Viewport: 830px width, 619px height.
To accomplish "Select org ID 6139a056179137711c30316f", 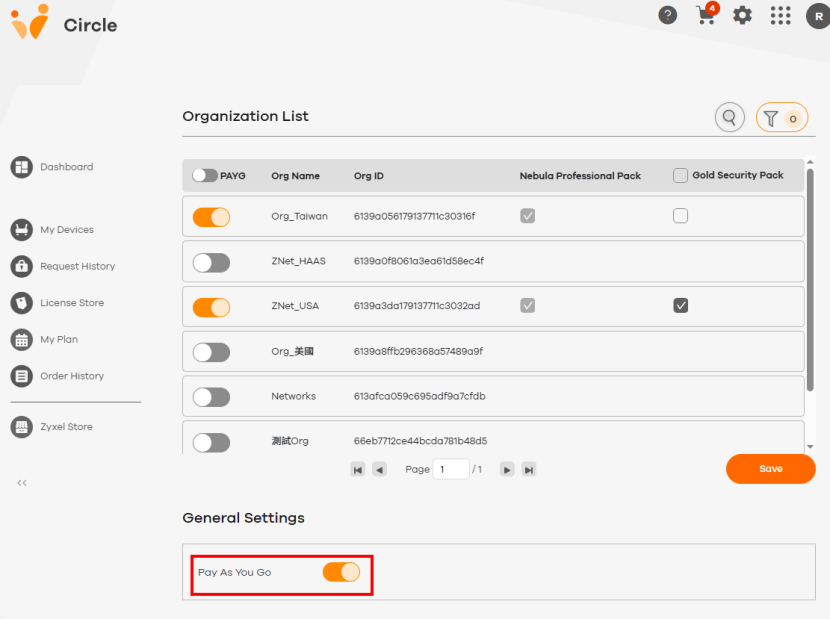I will (414, 216).
